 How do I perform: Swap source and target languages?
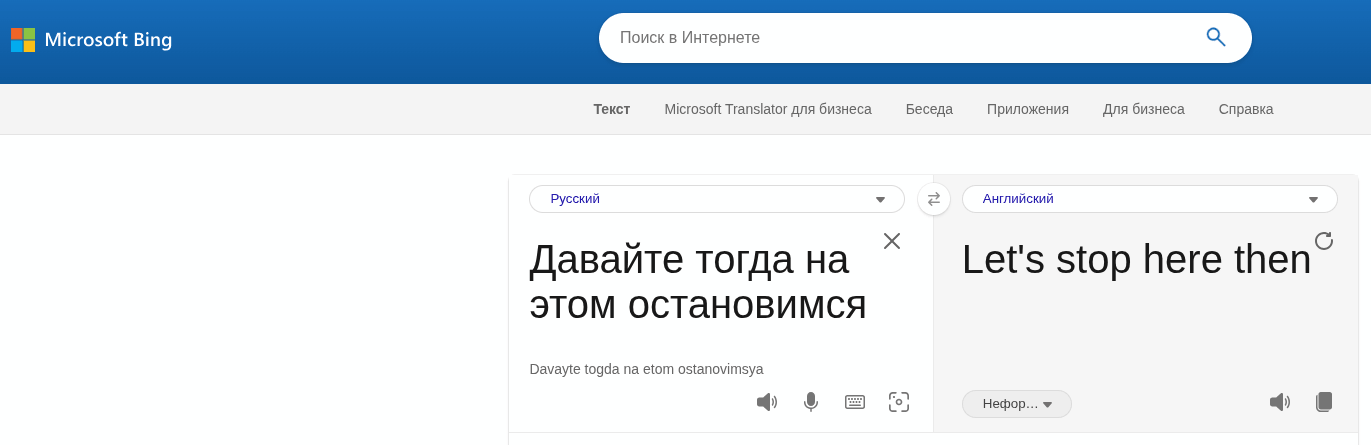coord(934,199)
